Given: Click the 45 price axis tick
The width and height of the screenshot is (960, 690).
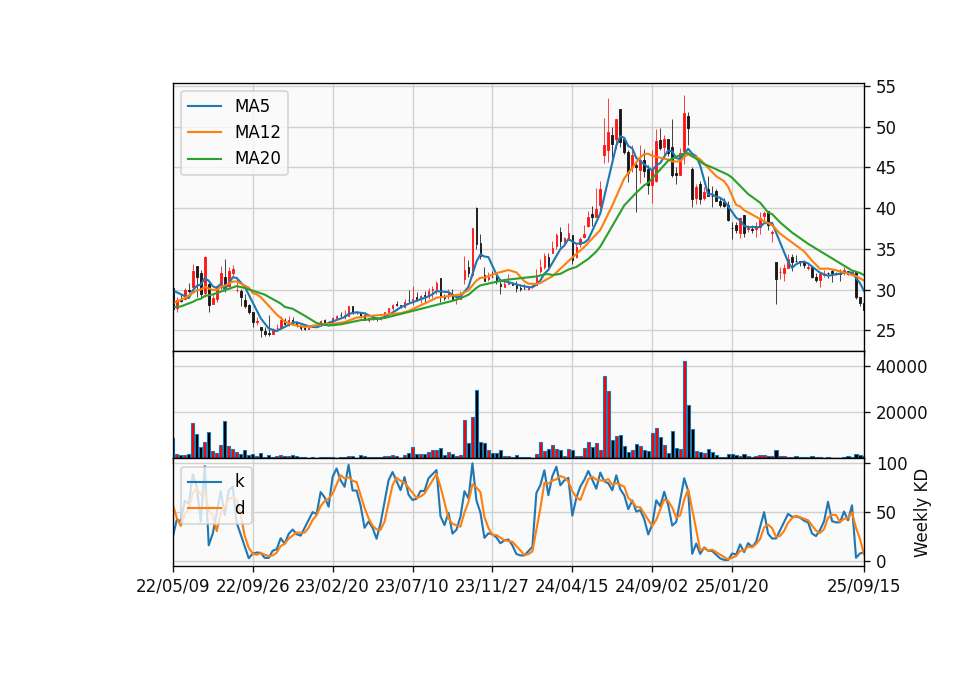Looking at the screenshot, I should click(885, 168).
